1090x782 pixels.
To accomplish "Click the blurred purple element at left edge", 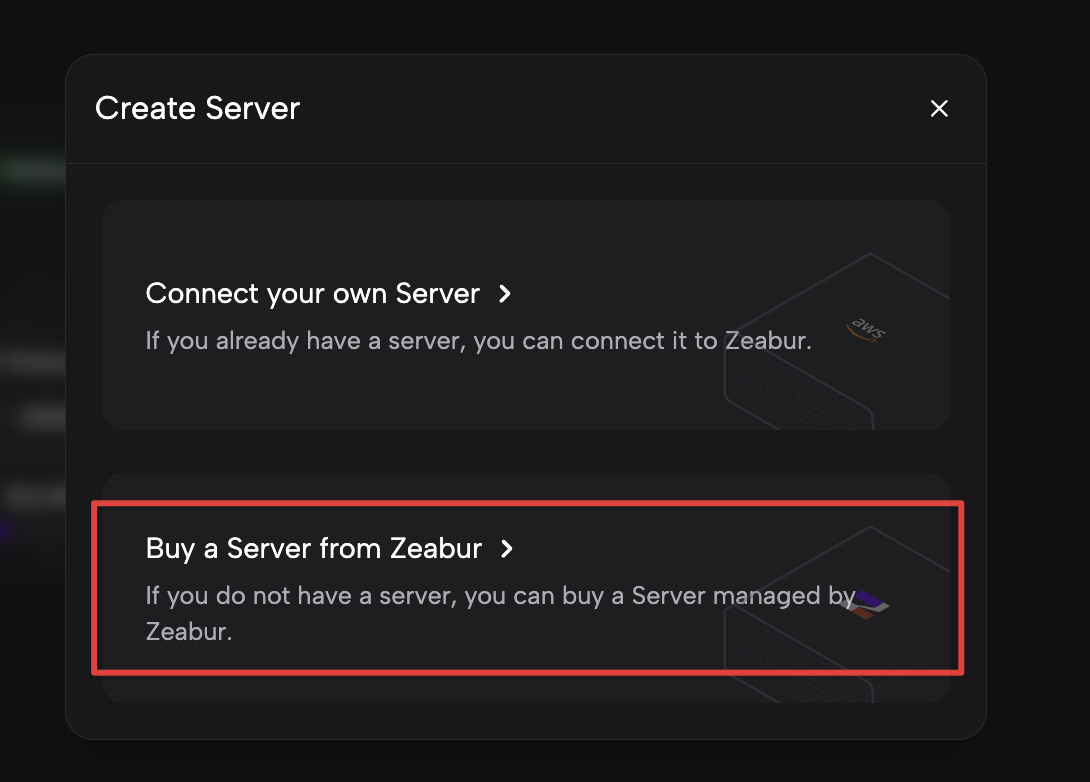I will tap(5, 530).
